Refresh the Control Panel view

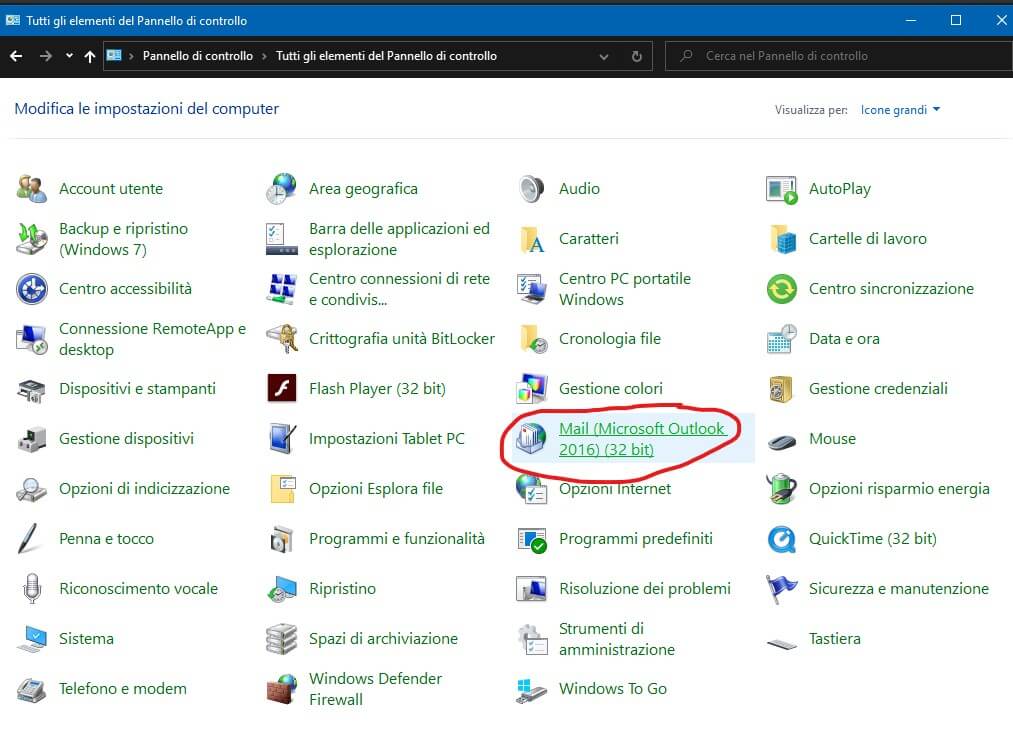coord(636,57)
